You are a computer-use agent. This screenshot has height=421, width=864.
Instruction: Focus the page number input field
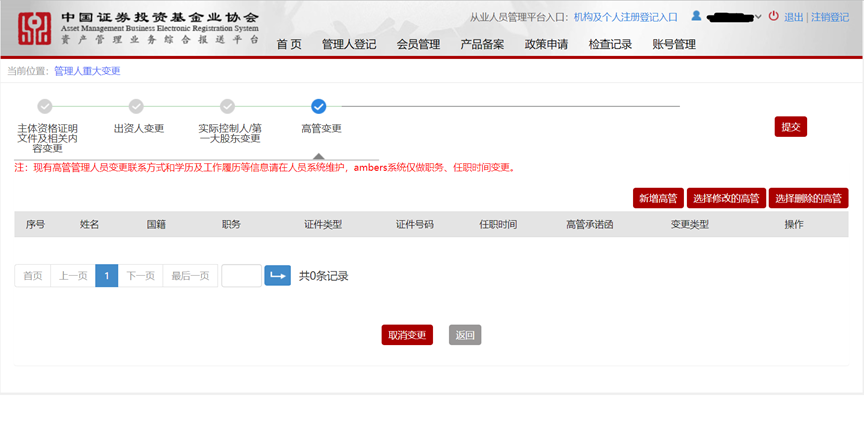pos(241,276)
